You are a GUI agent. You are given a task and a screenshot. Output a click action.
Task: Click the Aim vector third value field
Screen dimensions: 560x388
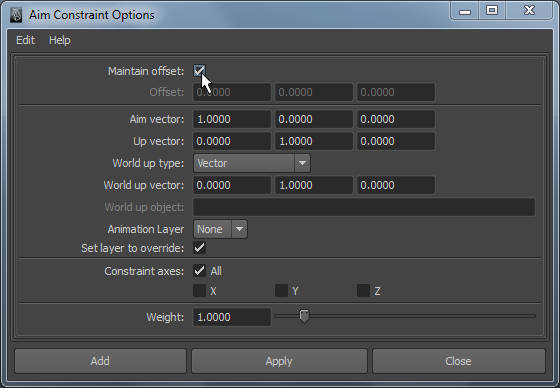pyautogui.click(x=396, y=119)
